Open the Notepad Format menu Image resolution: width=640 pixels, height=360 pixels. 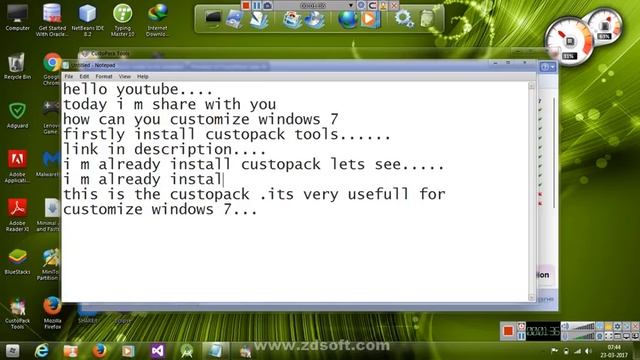click(104, 76)
